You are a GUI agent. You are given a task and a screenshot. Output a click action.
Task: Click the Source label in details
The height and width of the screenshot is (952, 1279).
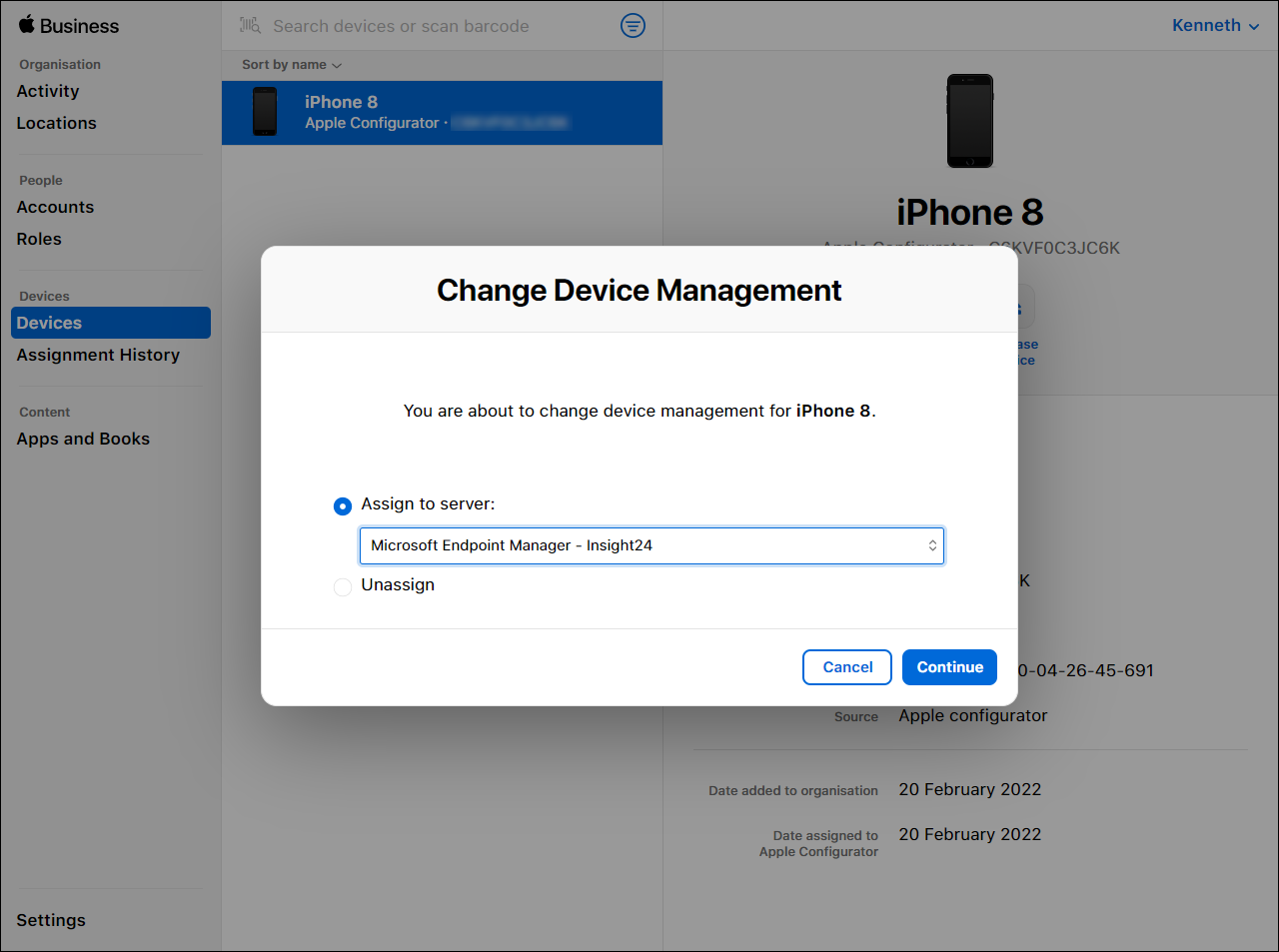click(856, 717)
